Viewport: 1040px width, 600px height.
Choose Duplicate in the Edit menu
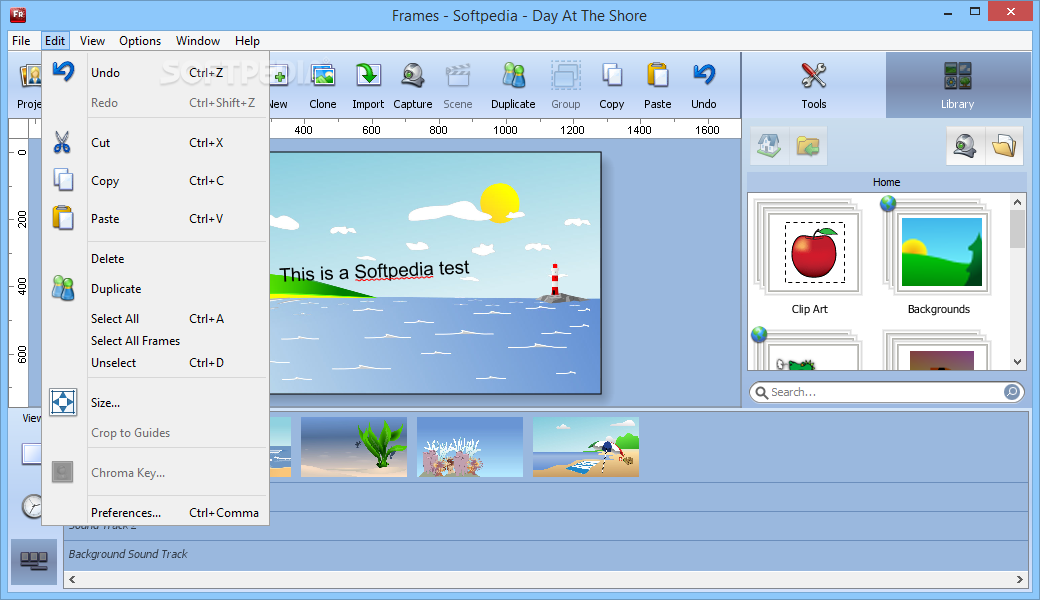click(x=156, y=289)
